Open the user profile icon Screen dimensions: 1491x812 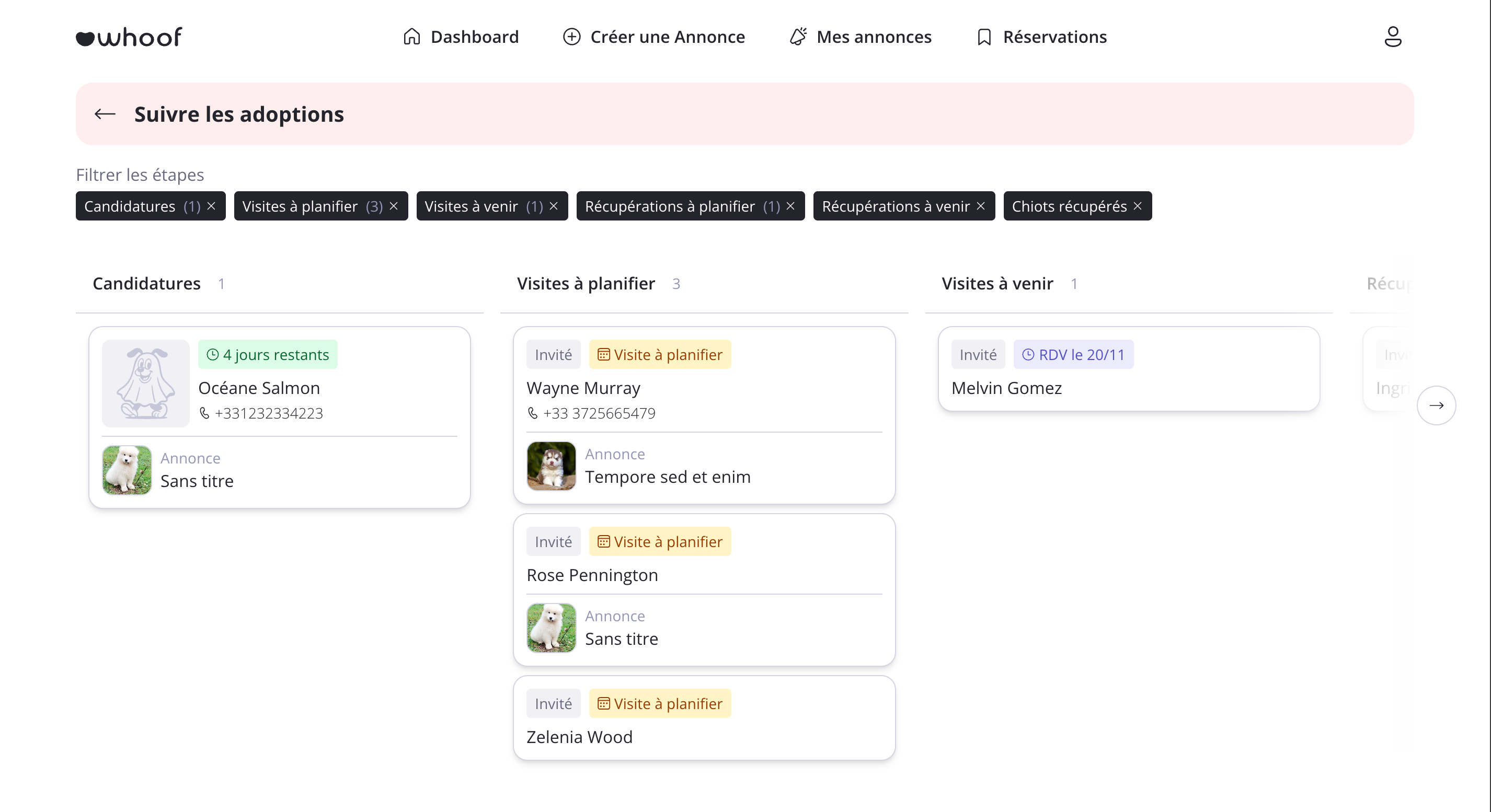(1392, 37)
